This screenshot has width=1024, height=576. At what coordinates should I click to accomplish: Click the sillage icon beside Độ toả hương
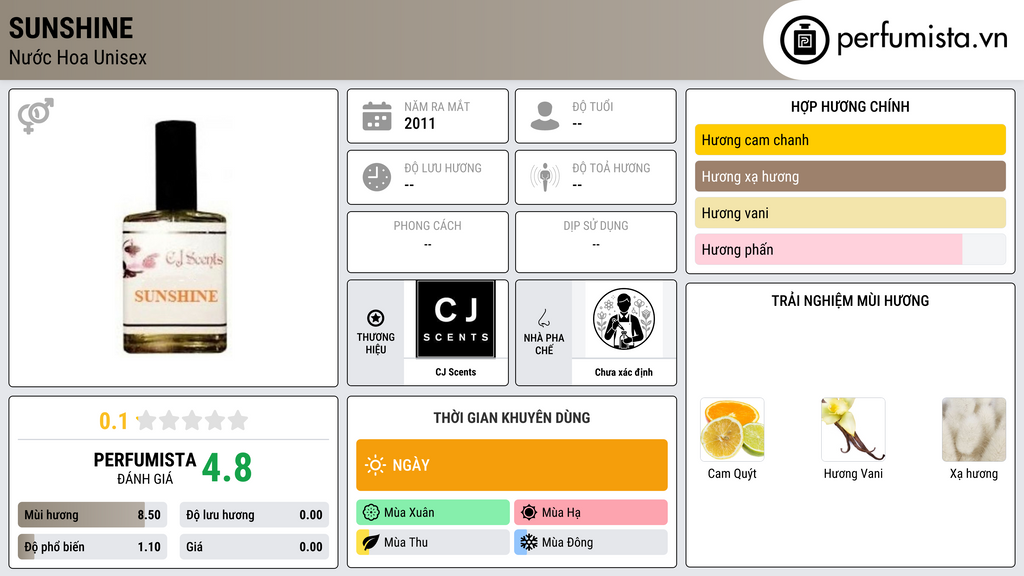[545, 177]
